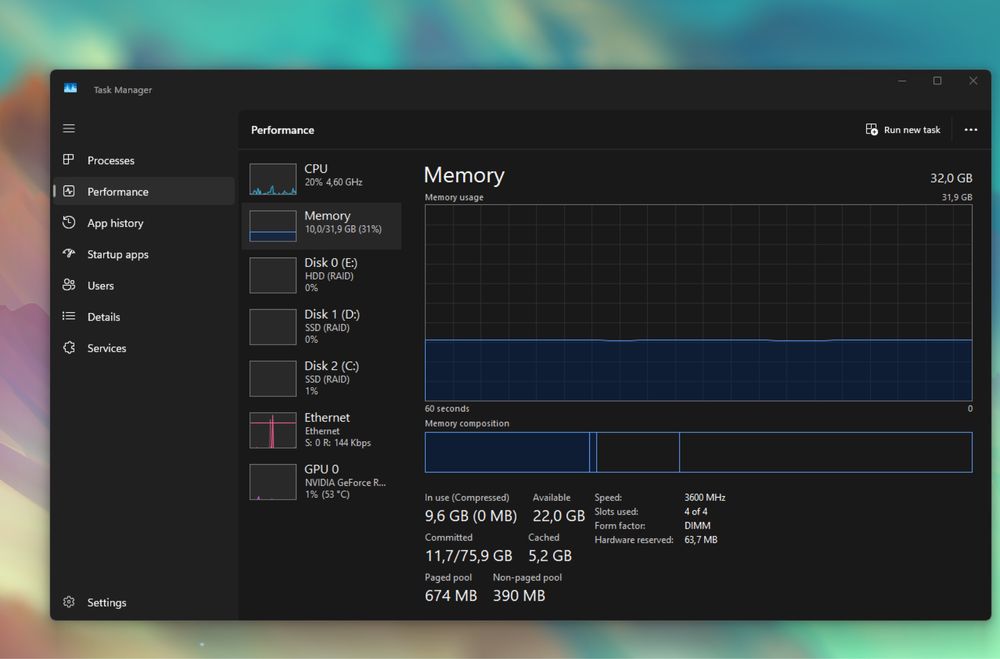Click the 31,9 GB graph scale label
This screenshot has height=659, width=1000.
(957, 197)
